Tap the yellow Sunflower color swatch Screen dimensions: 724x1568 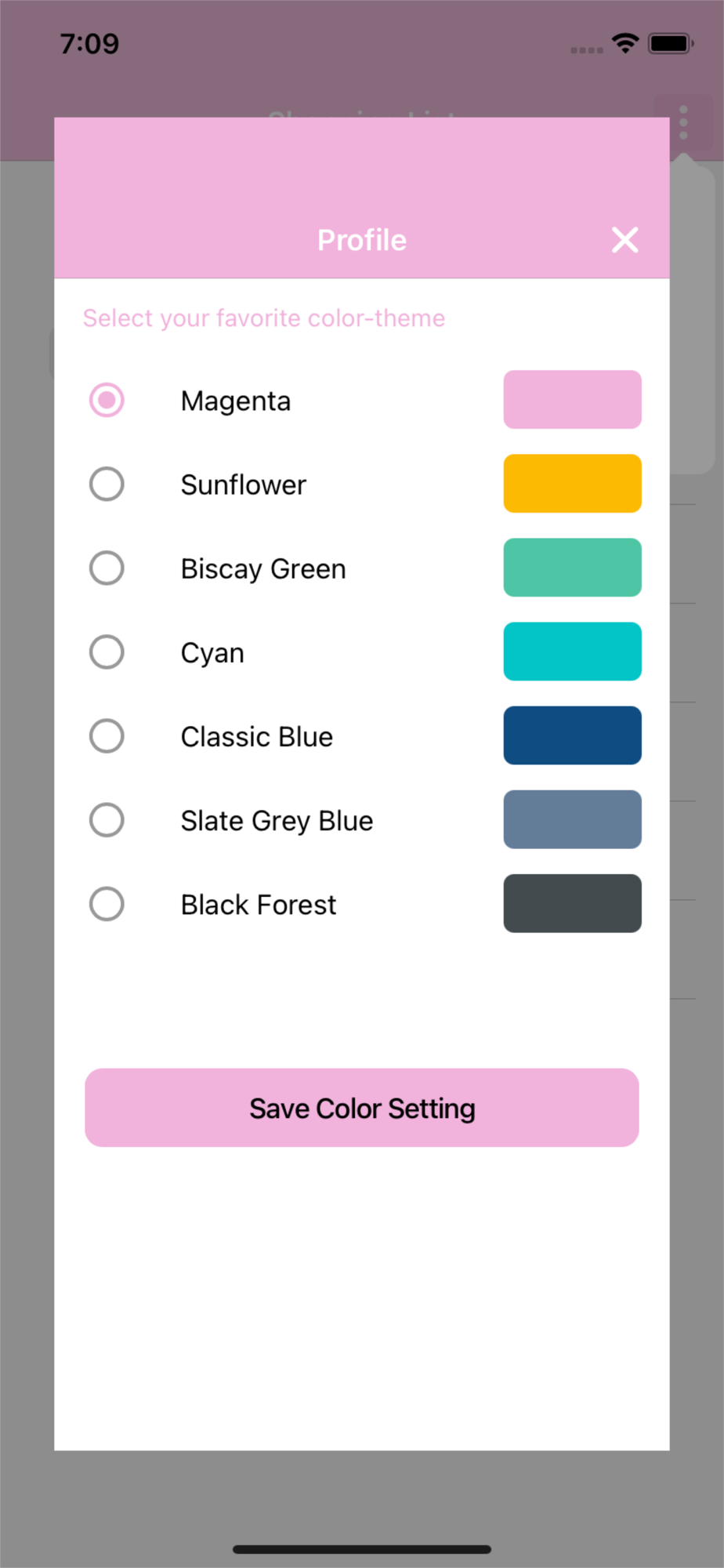pyautogui.click(x=573, y=484)
